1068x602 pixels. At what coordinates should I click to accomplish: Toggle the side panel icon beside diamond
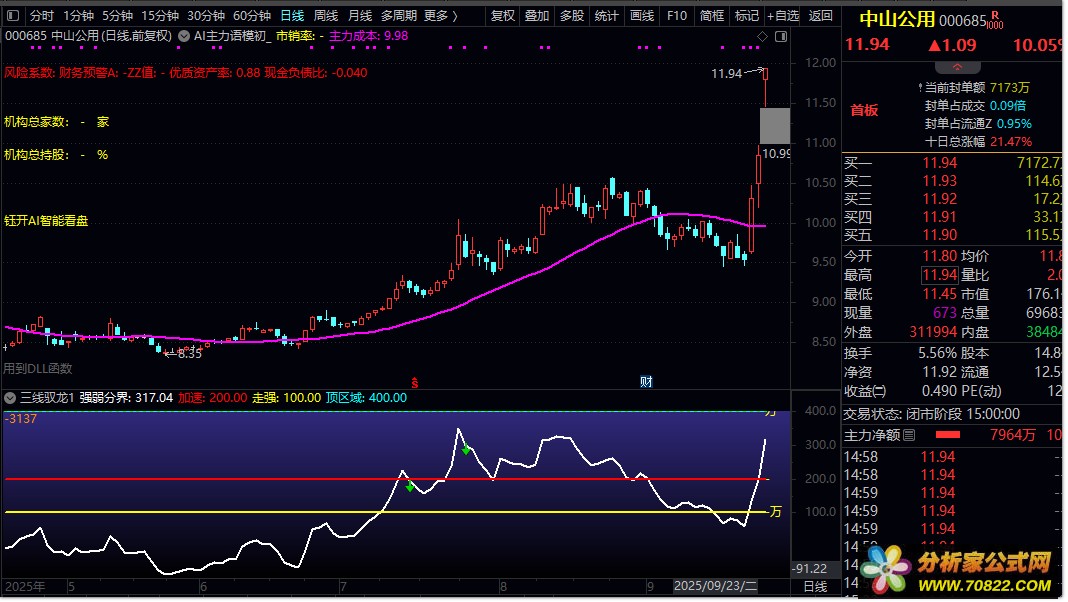point(780,36)
